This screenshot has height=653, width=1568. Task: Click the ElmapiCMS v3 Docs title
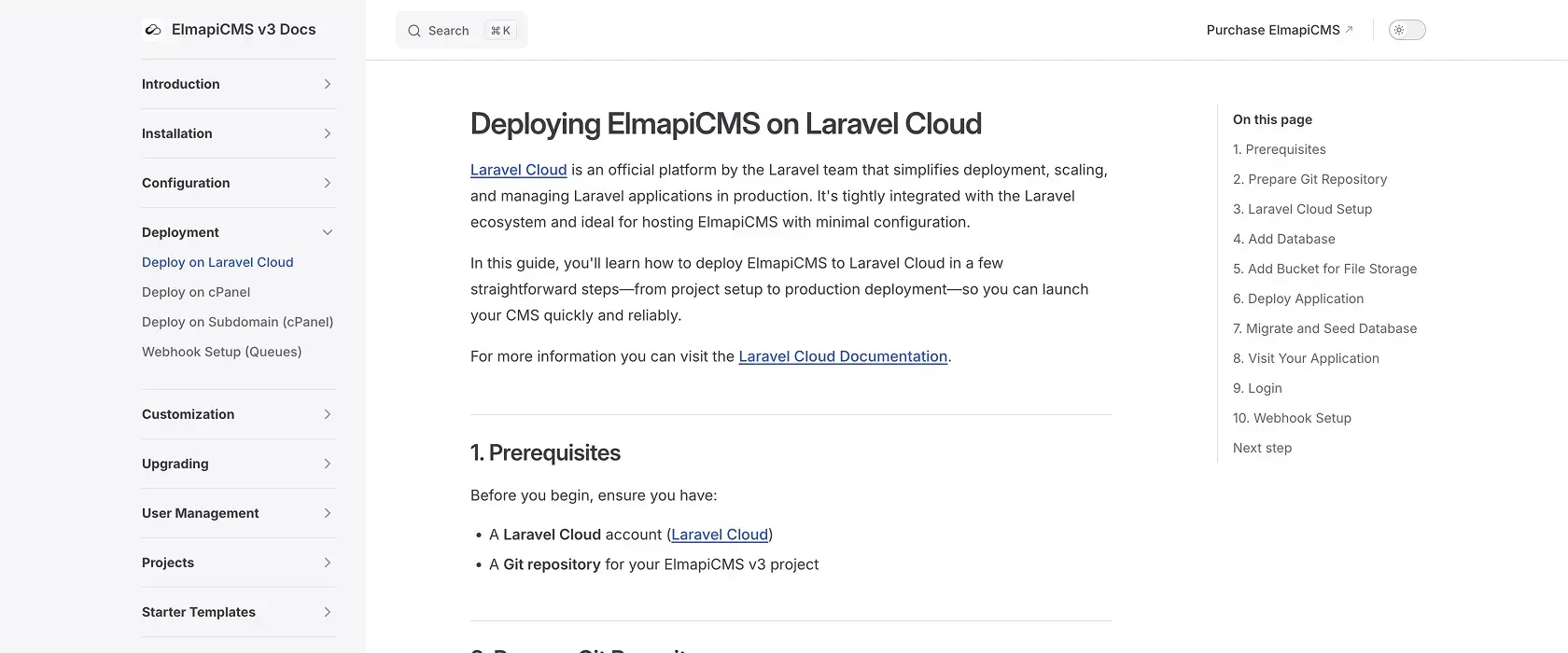tap(244, 30)
